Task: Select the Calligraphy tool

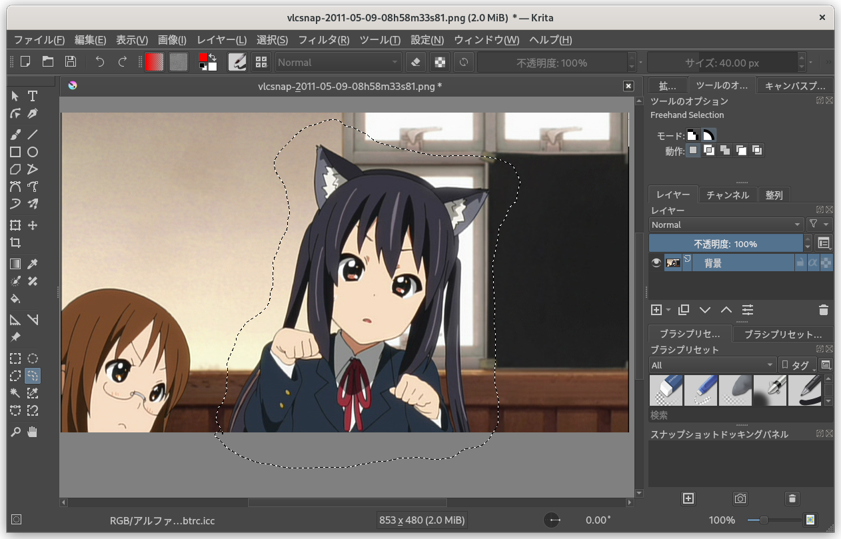Action: point(33,114)
